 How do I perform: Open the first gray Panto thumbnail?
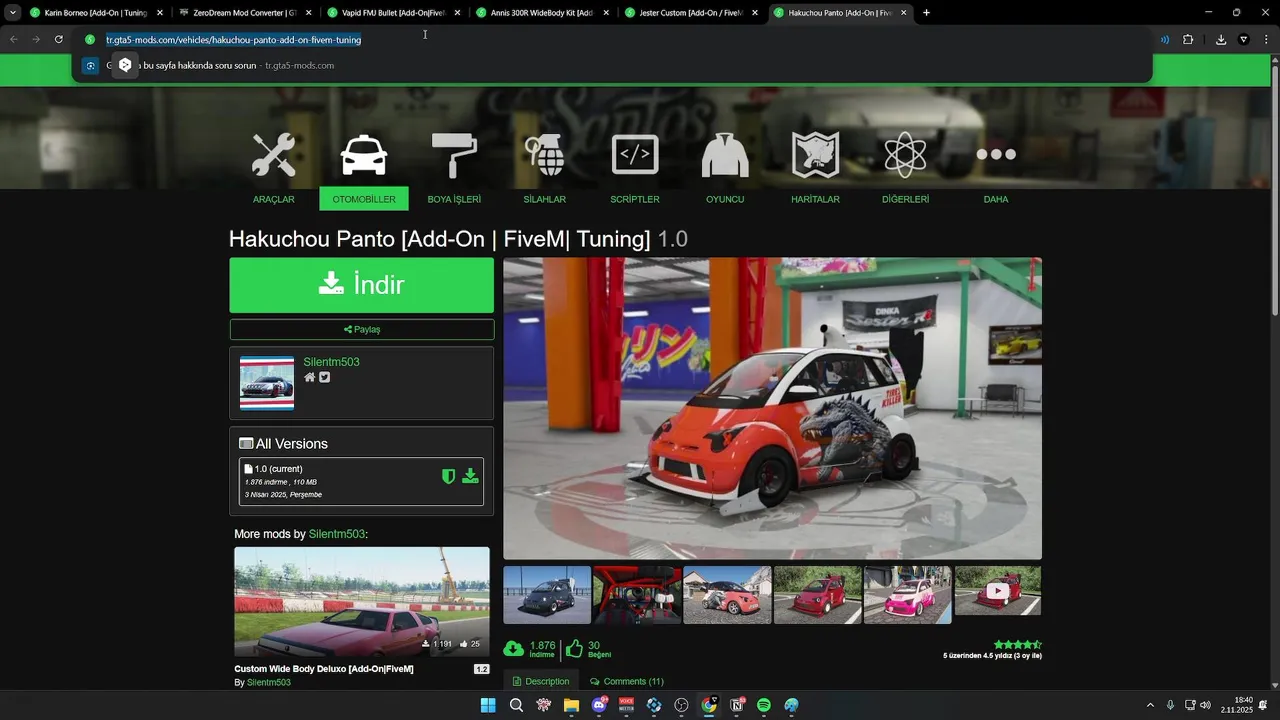547,595
